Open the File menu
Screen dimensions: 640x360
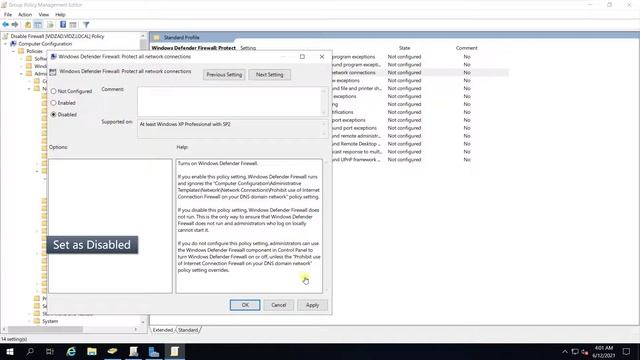[8, 15]
